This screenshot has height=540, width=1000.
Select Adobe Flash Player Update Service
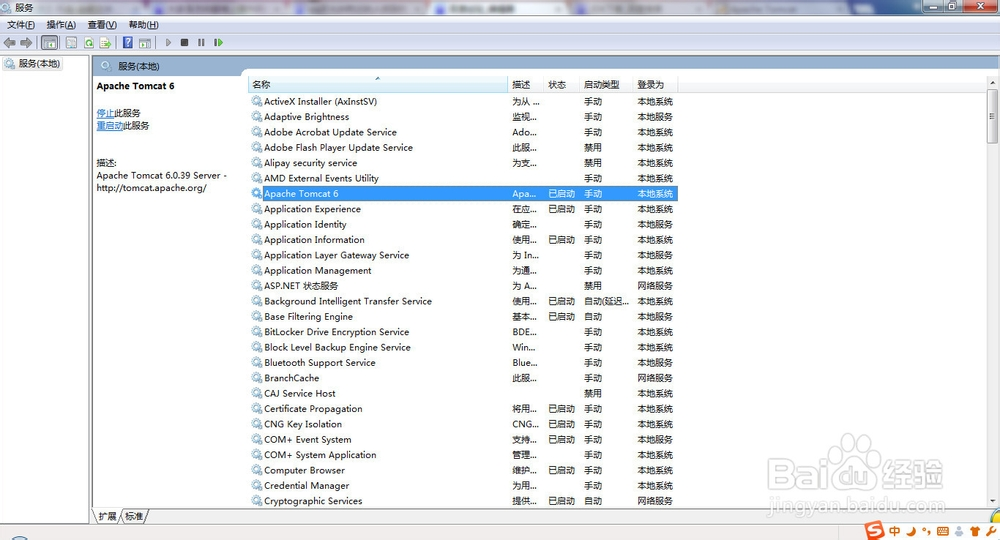click(462, 147)
